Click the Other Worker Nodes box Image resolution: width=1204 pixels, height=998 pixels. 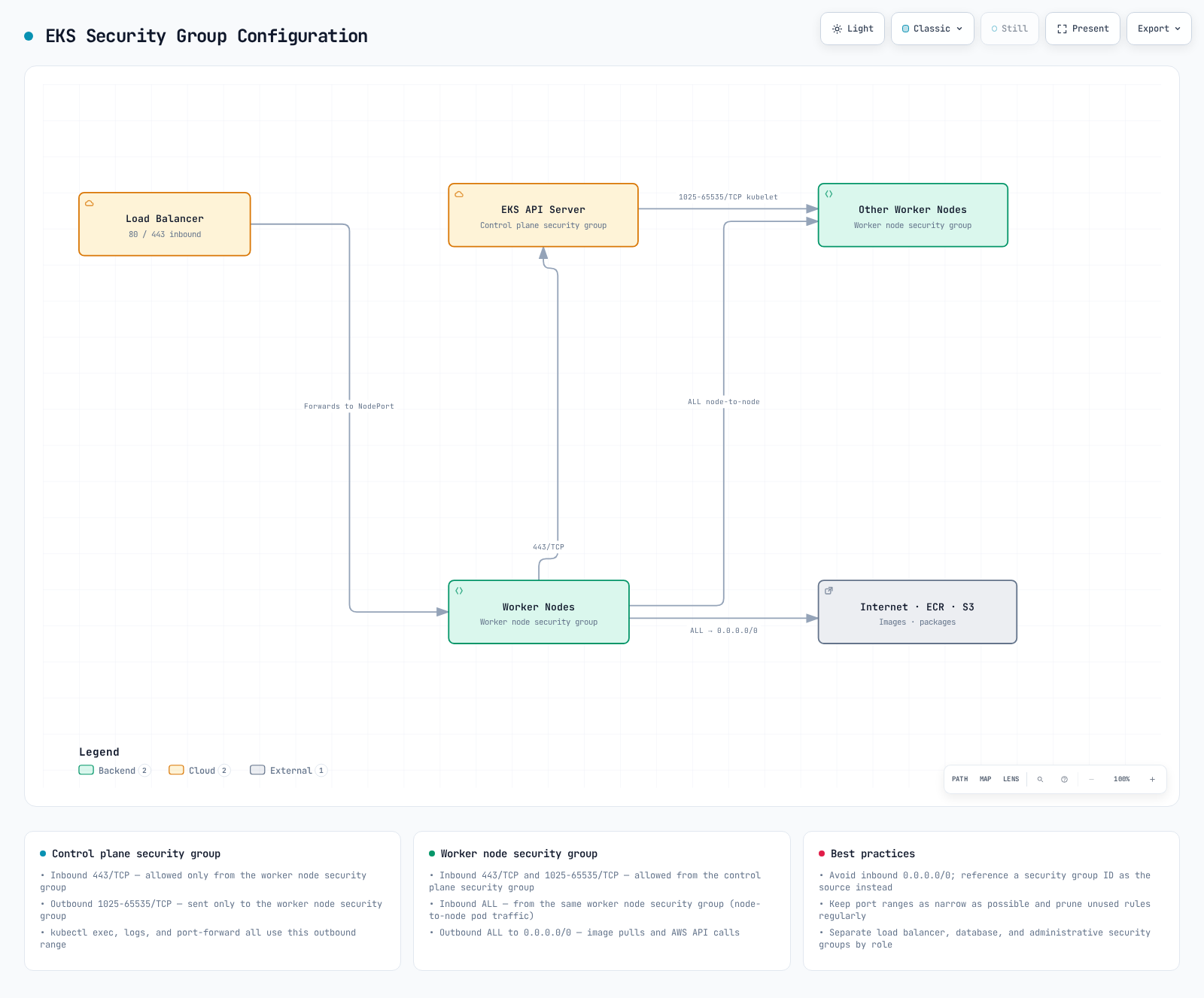pyautogui.click(x=913, y=215)
